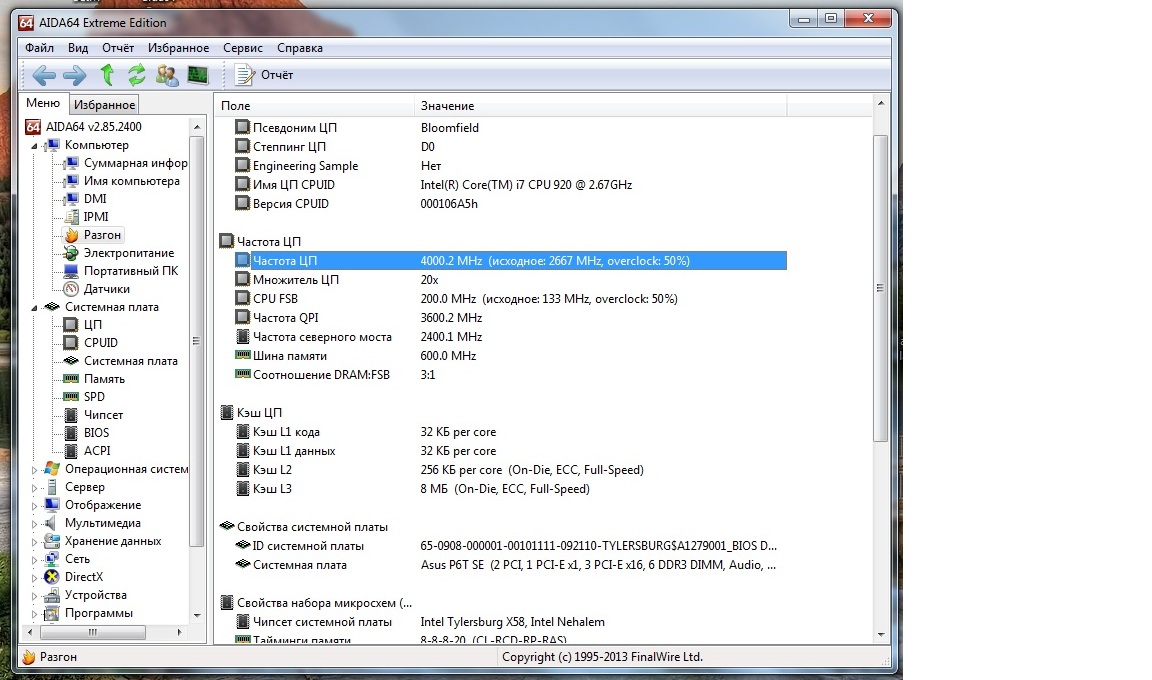Click the Back navigation arrow icon

[43, 75]
